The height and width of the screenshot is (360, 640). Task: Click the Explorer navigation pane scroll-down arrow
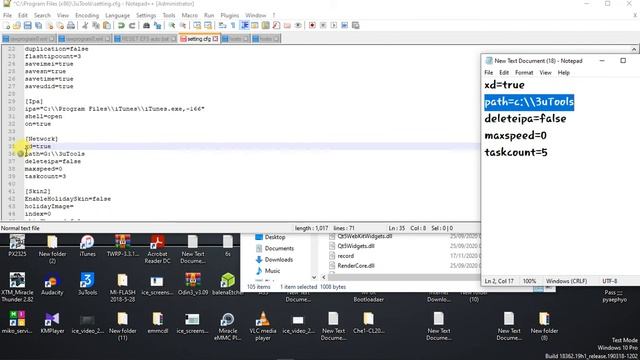[x=314, y=277]
